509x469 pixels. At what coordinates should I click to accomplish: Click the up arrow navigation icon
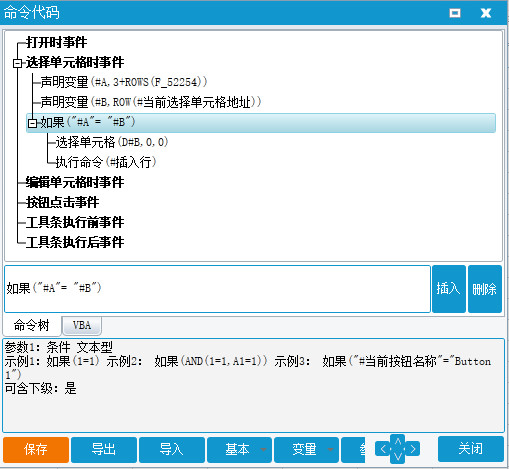(398, 441)
